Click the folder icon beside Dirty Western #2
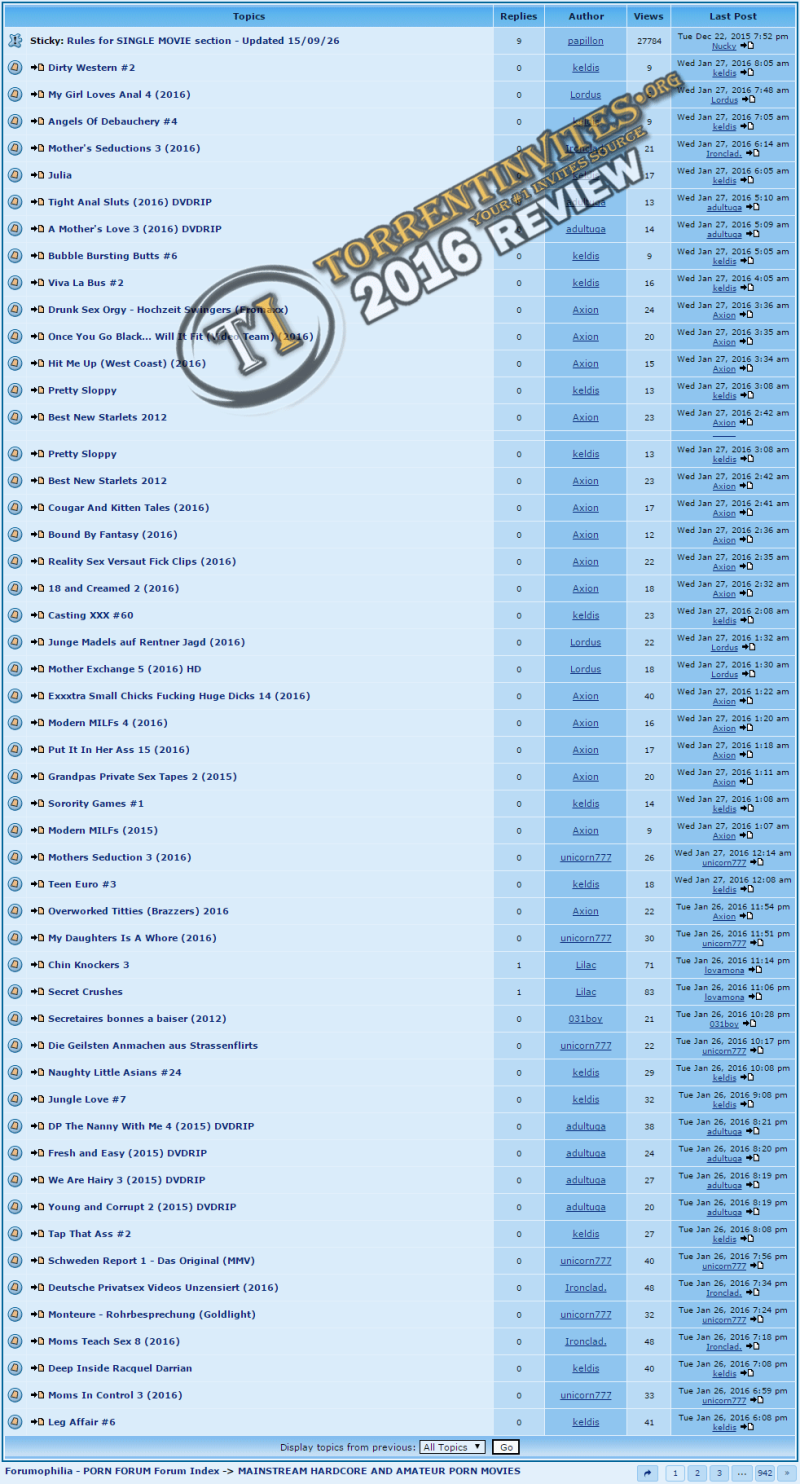800x1484 pixels. (15, 68)
